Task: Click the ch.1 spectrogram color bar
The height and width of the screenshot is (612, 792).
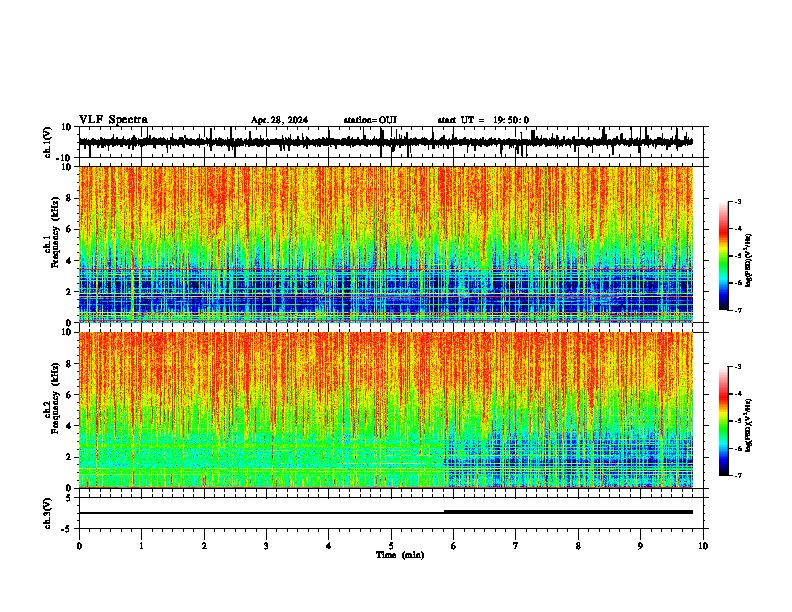Action: 723,256
